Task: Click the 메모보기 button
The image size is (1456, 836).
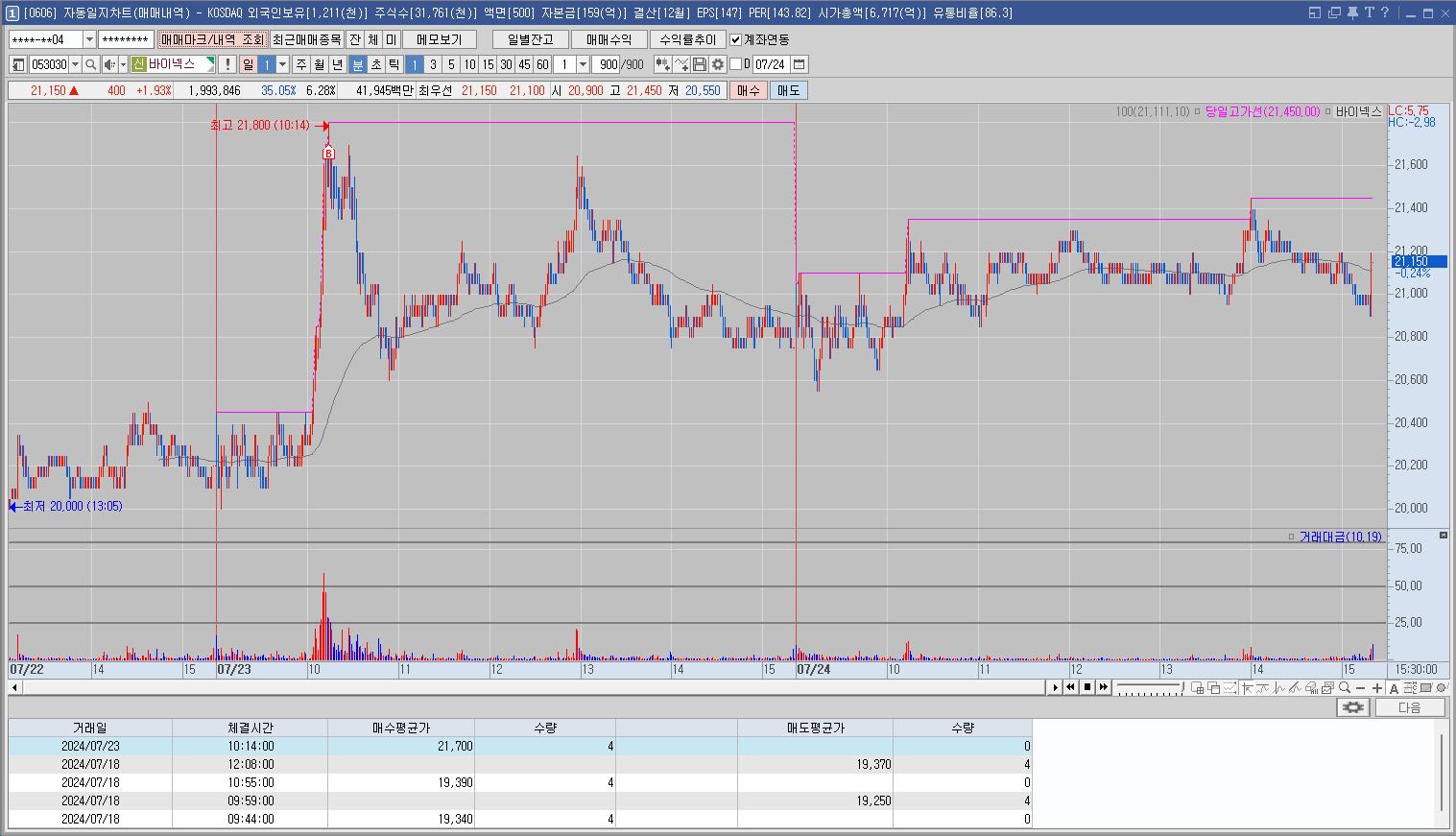Action: [440, 39]
